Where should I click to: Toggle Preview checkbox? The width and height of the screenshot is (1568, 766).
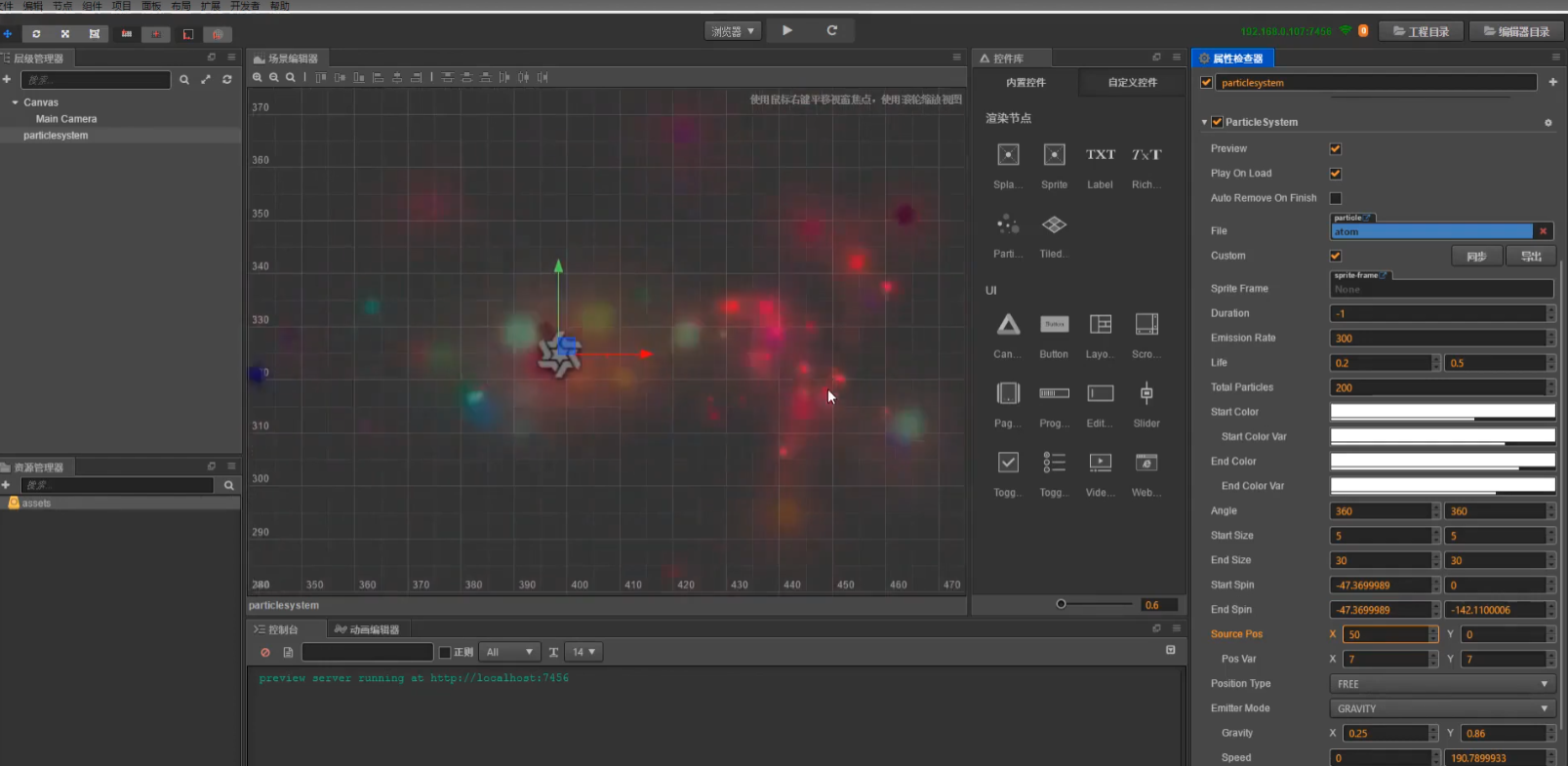(1336, 149)
